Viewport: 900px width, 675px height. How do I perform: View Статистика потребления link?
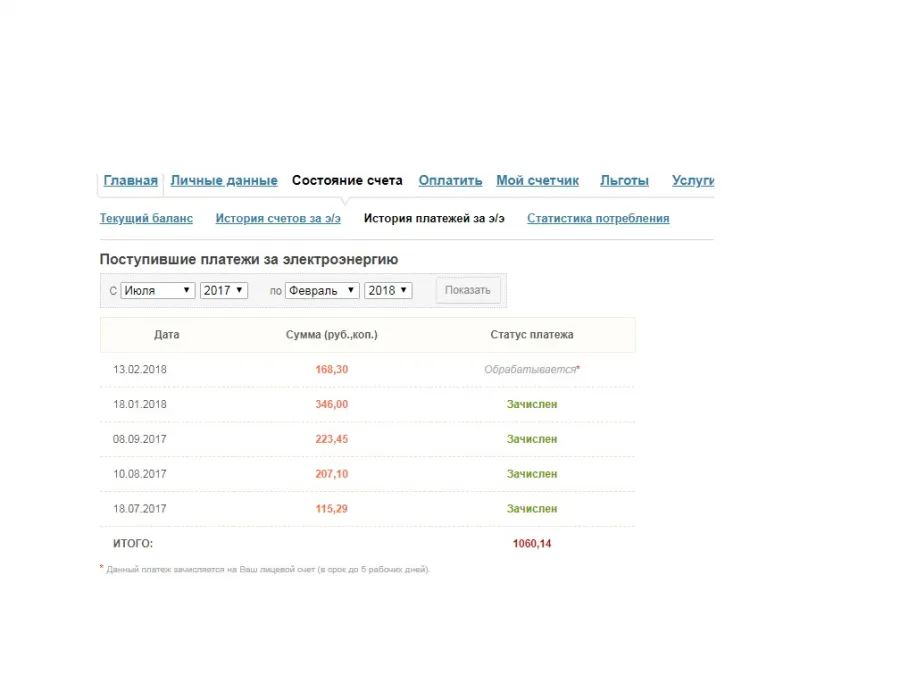pyautogui.click(x=598, y=218)
